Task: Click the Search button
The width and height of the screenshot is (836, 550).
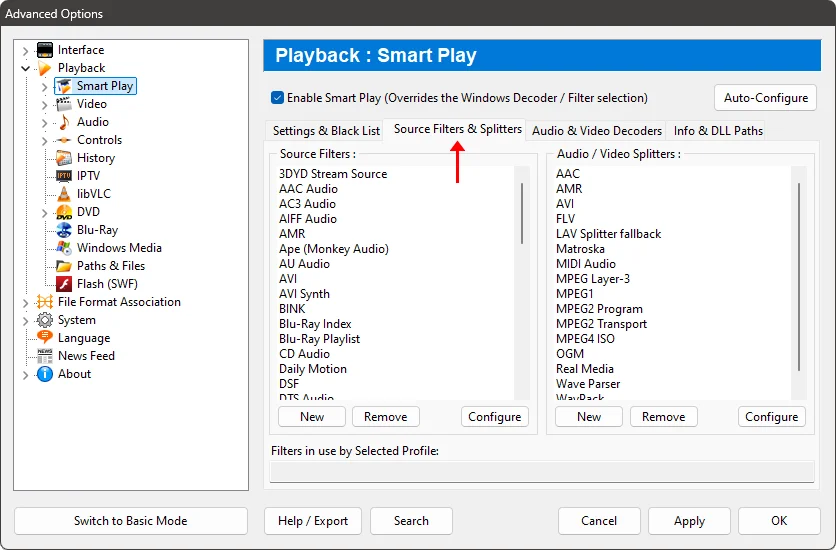Action: coord(411,521)
